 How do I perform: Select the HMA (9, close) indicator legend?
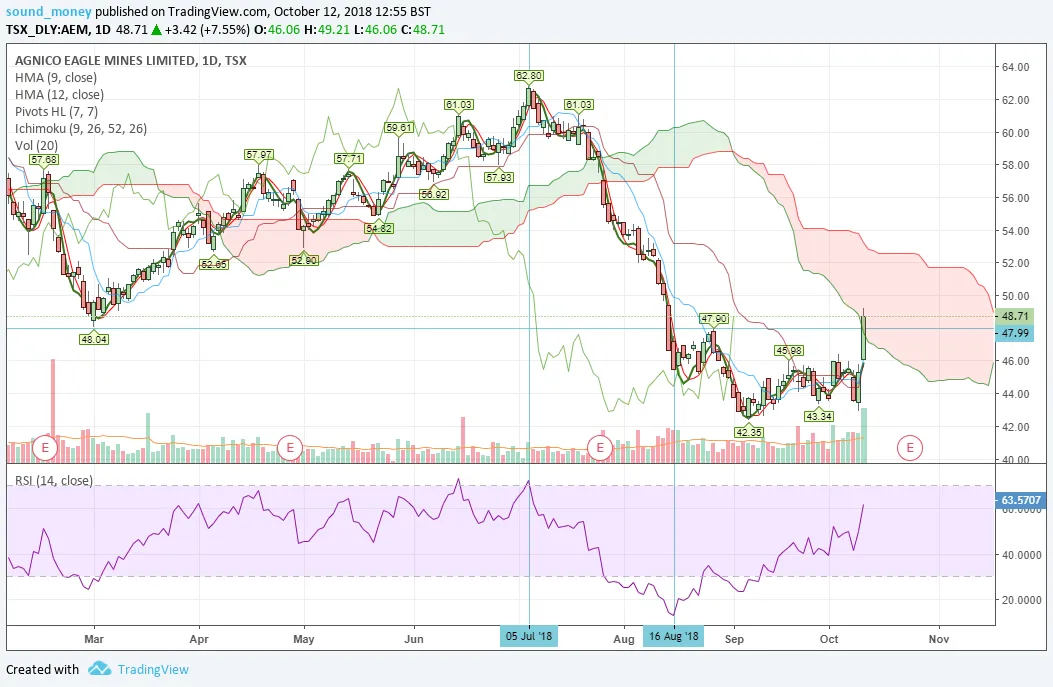(x=56, y=77)
